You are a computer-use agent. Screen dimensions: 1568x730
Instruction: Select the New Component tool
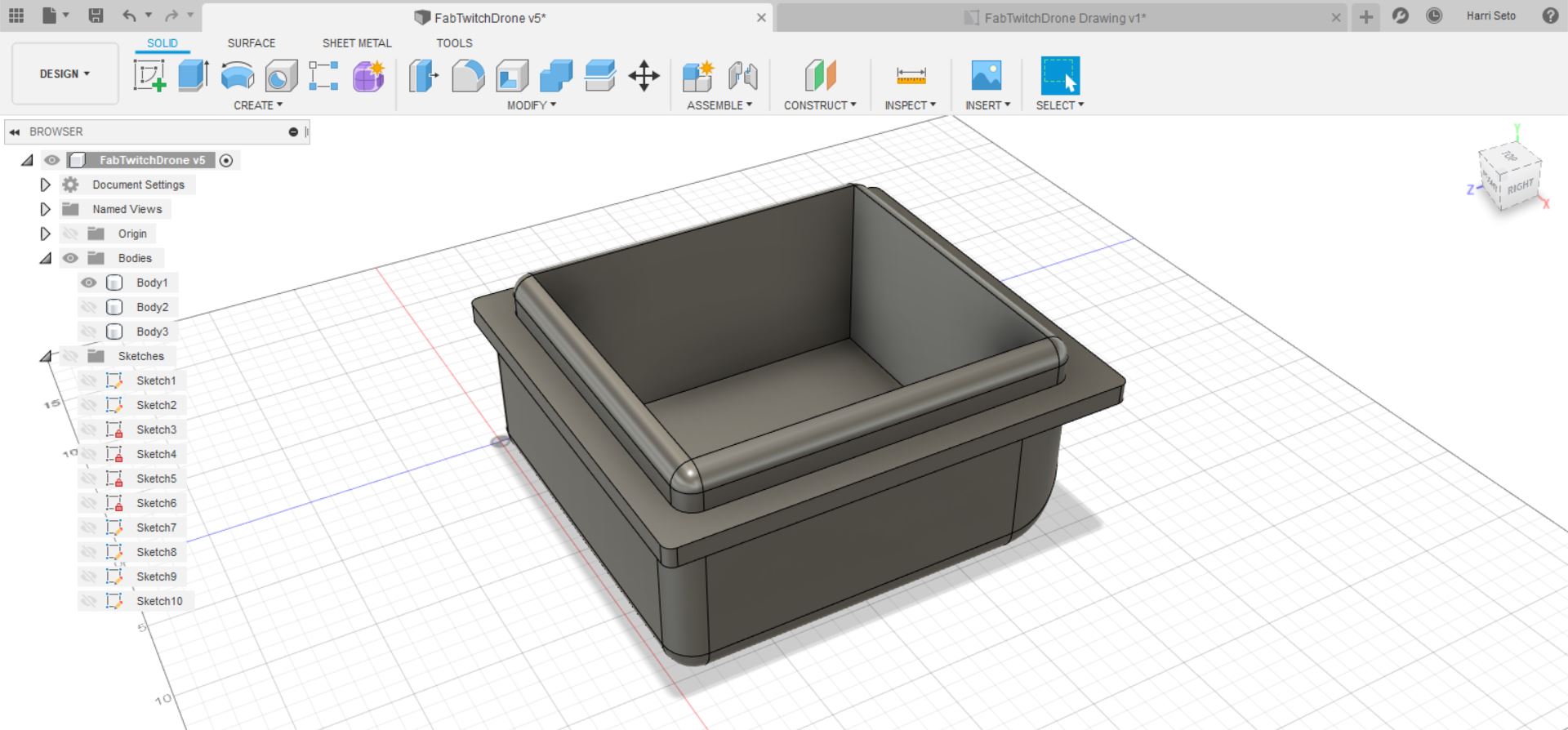698,75
